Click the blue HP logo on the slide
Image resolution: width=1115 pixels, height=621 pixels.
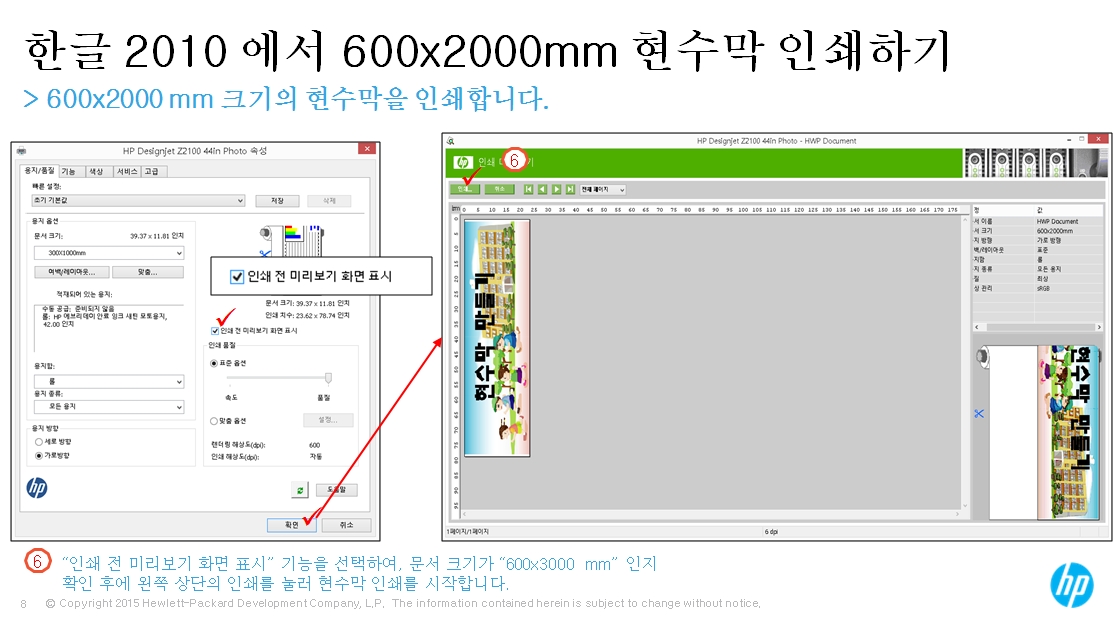pyautogui.click(x=1072, y=585)
